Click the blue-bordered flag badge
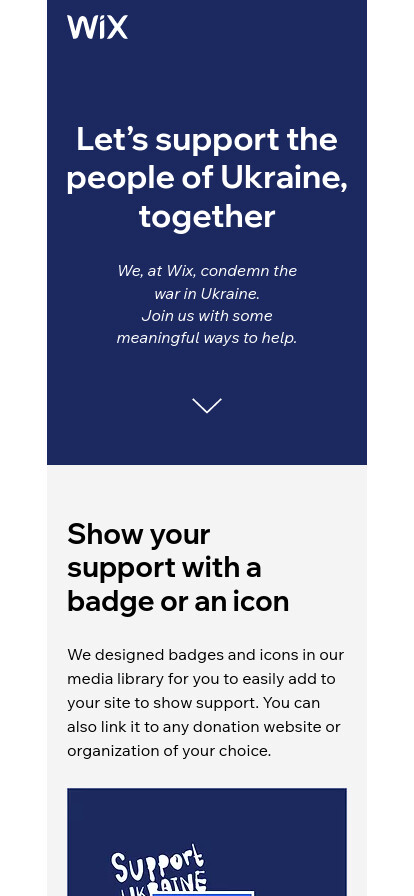414x896 pixels. (x=203, y=893)
